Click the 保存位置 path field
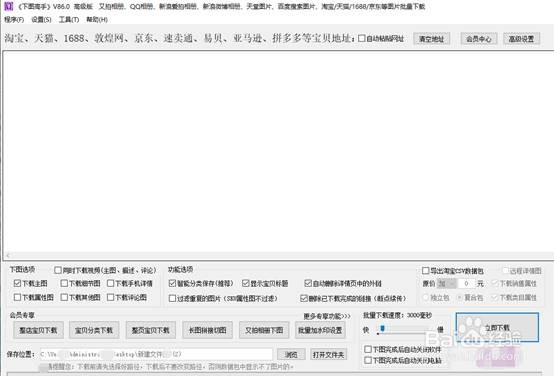554x376 pixels. pyautogui.click(x=155, y=354)
